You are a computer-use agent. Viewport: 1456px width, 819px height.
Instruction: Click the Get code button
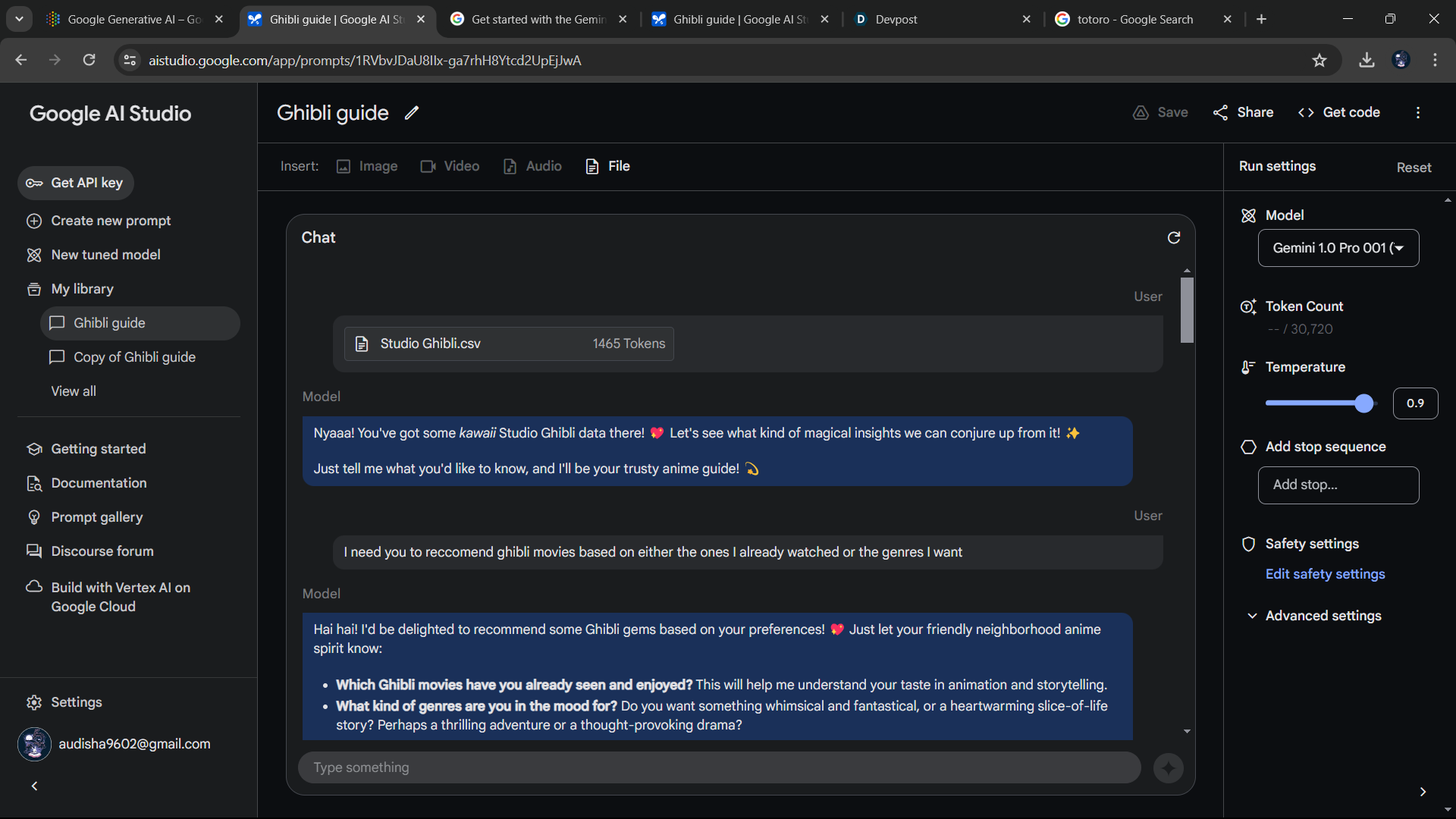[x=1339, y=112]
